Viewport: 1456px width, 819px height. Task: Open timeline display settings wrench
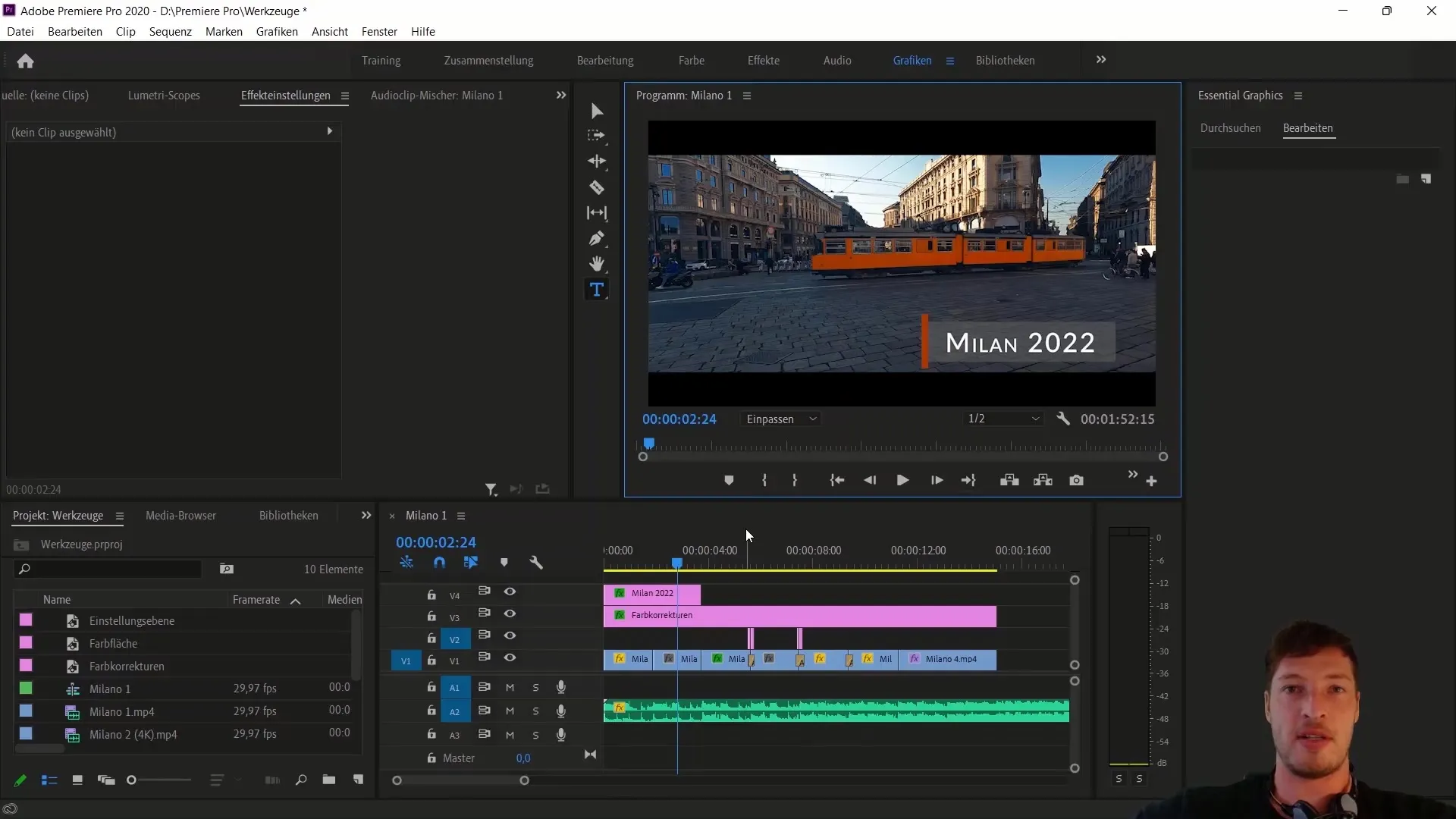536,563
